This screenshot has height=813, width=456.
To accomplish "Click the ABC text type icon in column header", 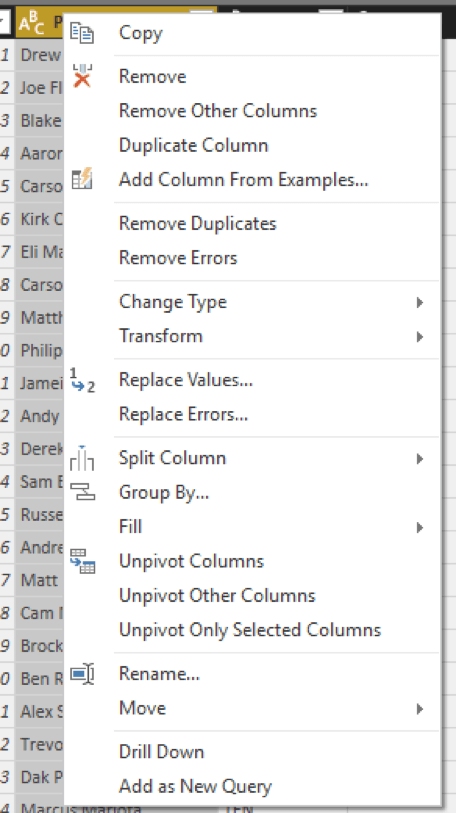I will pyautogui.click(x=32, y=23).
